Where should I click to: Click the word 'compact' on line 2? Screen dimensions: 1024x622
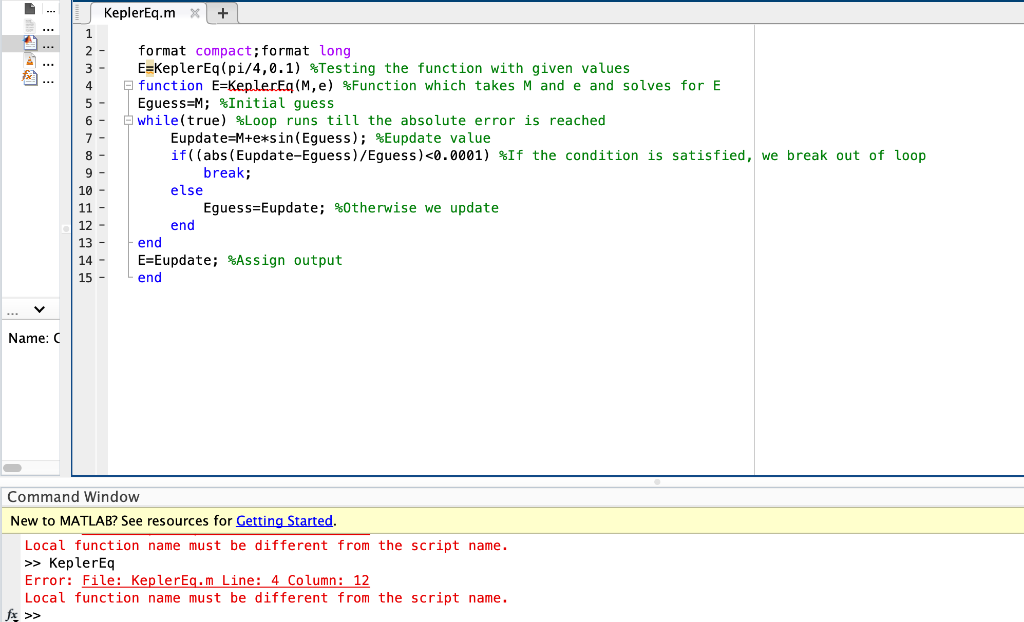(223, 51)
